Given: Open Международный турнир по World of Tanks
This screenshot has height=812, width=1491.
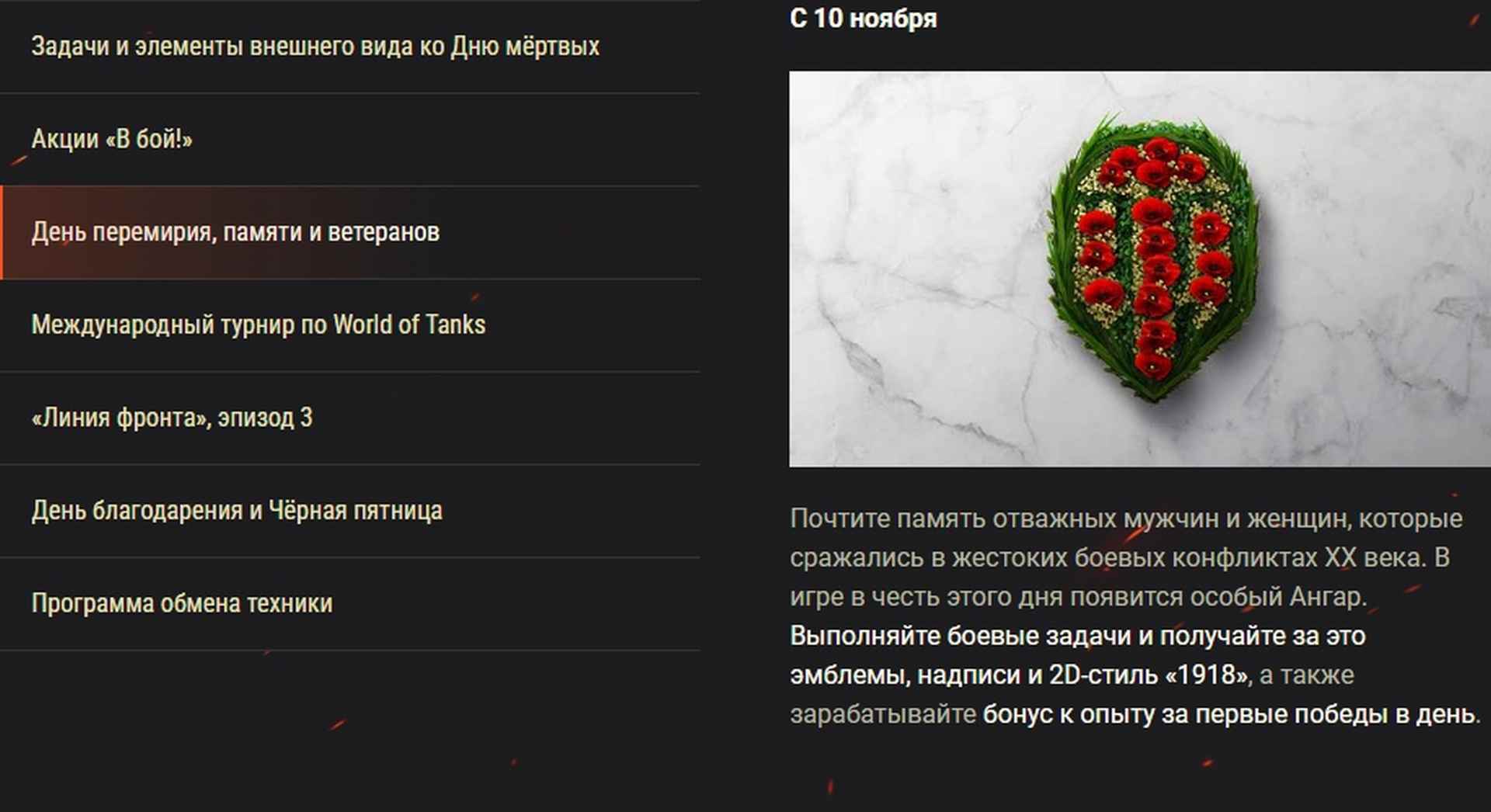Looking at the screenshot, I should pyautogui.click(x=349, y=325).
